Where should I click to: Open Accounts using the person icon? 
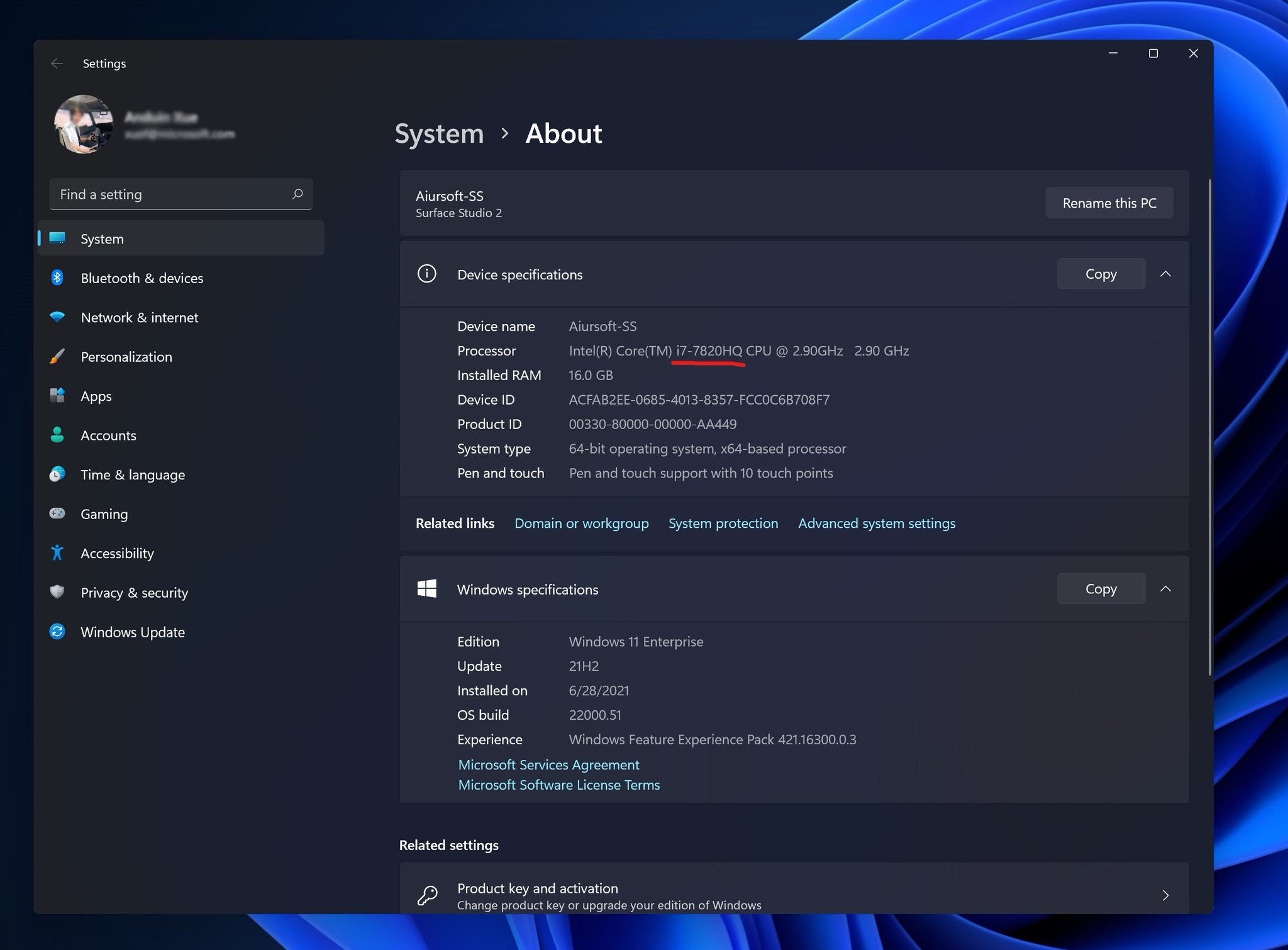57,435
